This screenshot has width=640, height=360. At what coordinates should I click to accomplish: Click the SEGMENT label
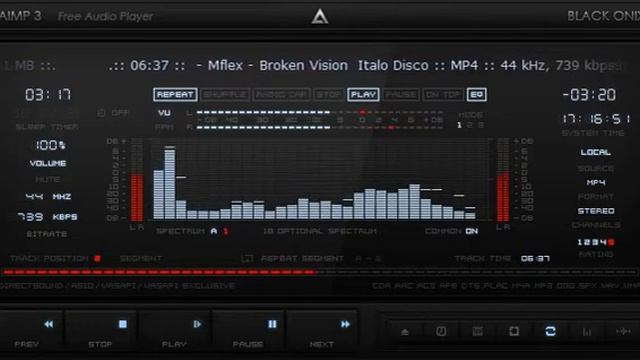click(x=141, y=258)
